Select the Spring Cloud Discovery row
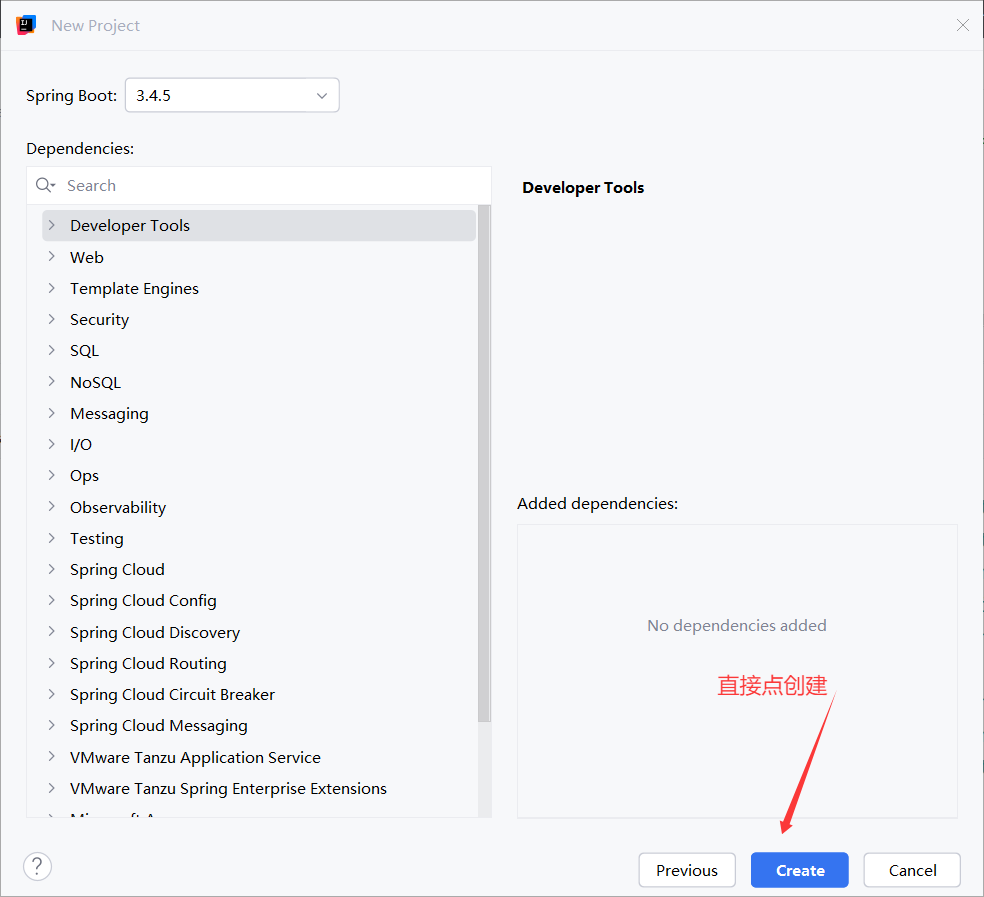The width and height of the screenshot is (984, 897). point(259,631)
